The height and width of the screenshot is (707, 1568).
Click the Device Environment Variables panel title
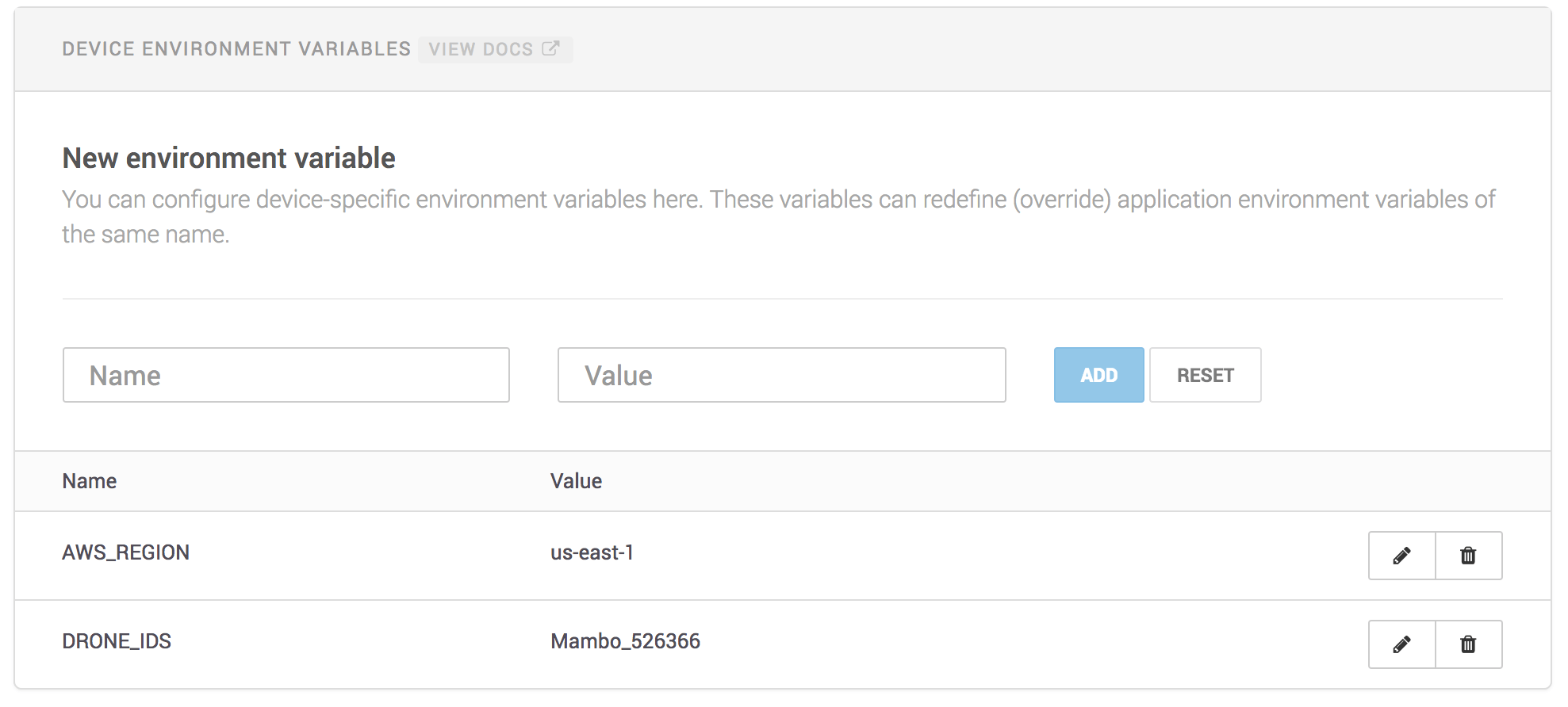[x=236, y=49]
